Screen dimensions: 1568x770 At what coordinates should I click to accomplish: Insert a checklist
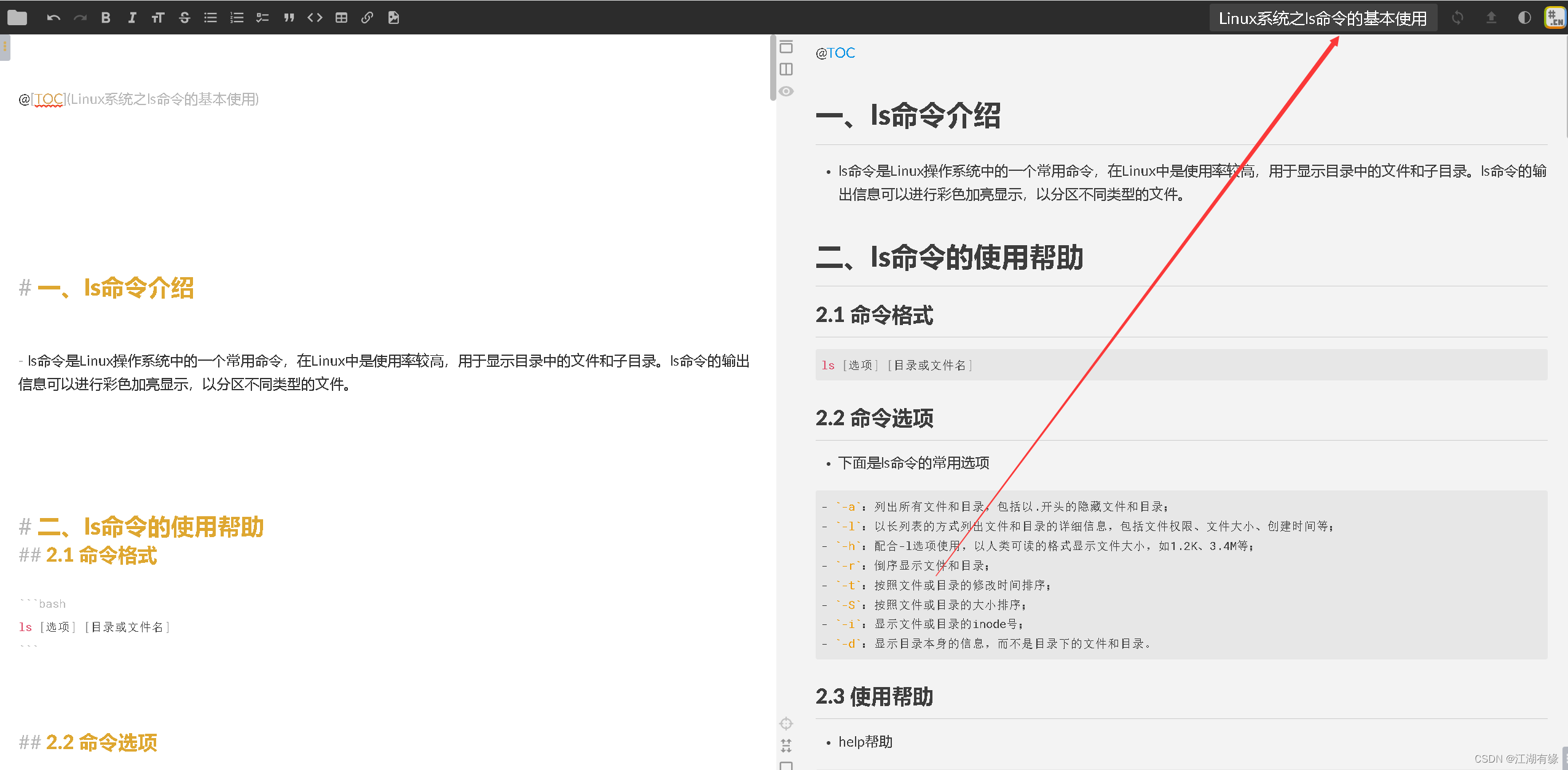pyautogui.click(x=263, y=18)
